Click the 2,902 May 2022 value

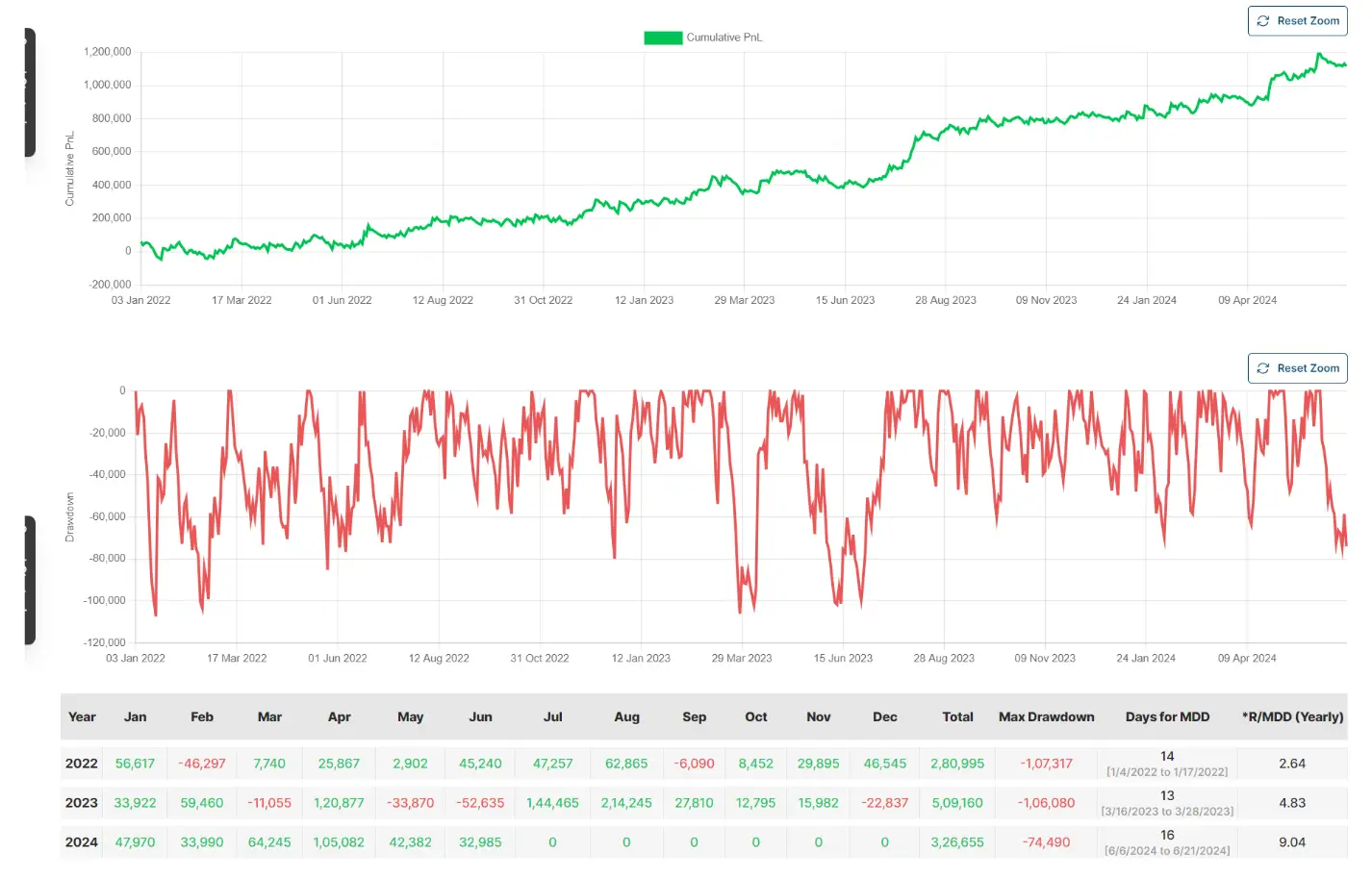410,764
